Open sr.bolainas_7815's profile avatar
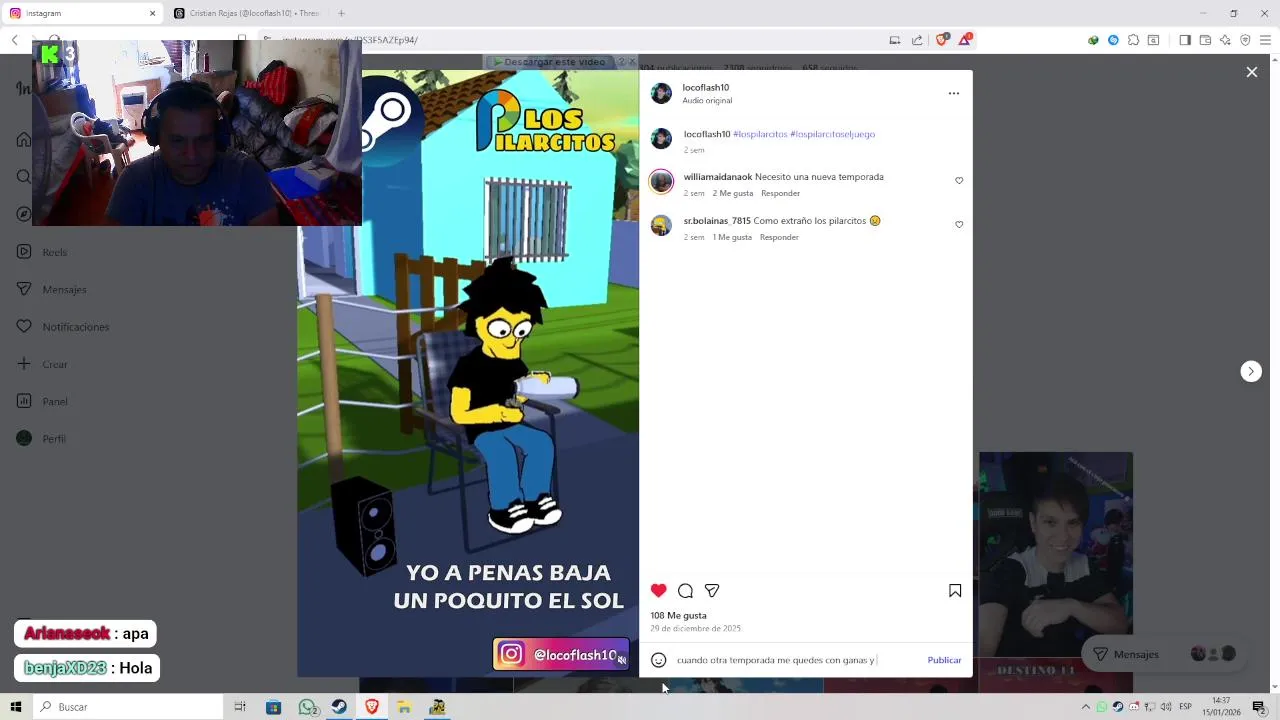Viewport: 1280px width, 720px height. pyautogui.click(x=661, y=225)
